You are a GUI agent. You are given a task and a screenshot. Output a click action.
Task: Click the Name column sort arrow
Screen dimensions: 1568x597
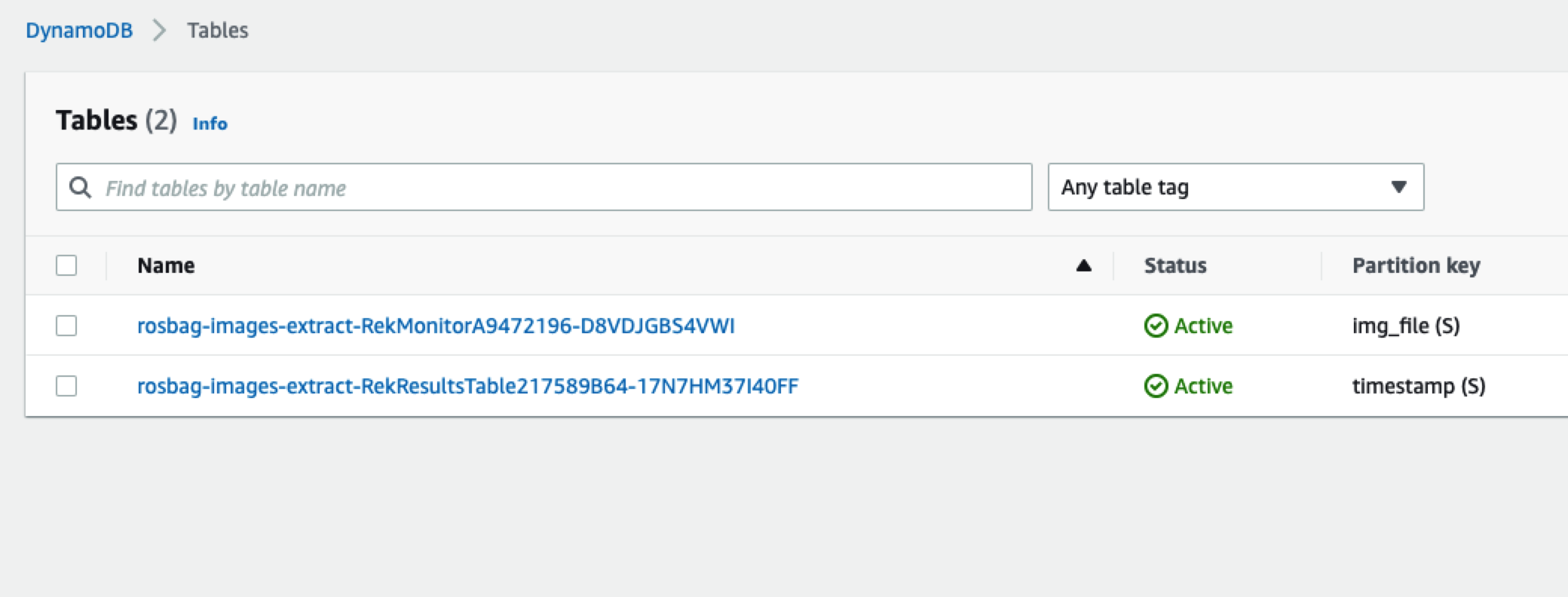[1083, 265]
